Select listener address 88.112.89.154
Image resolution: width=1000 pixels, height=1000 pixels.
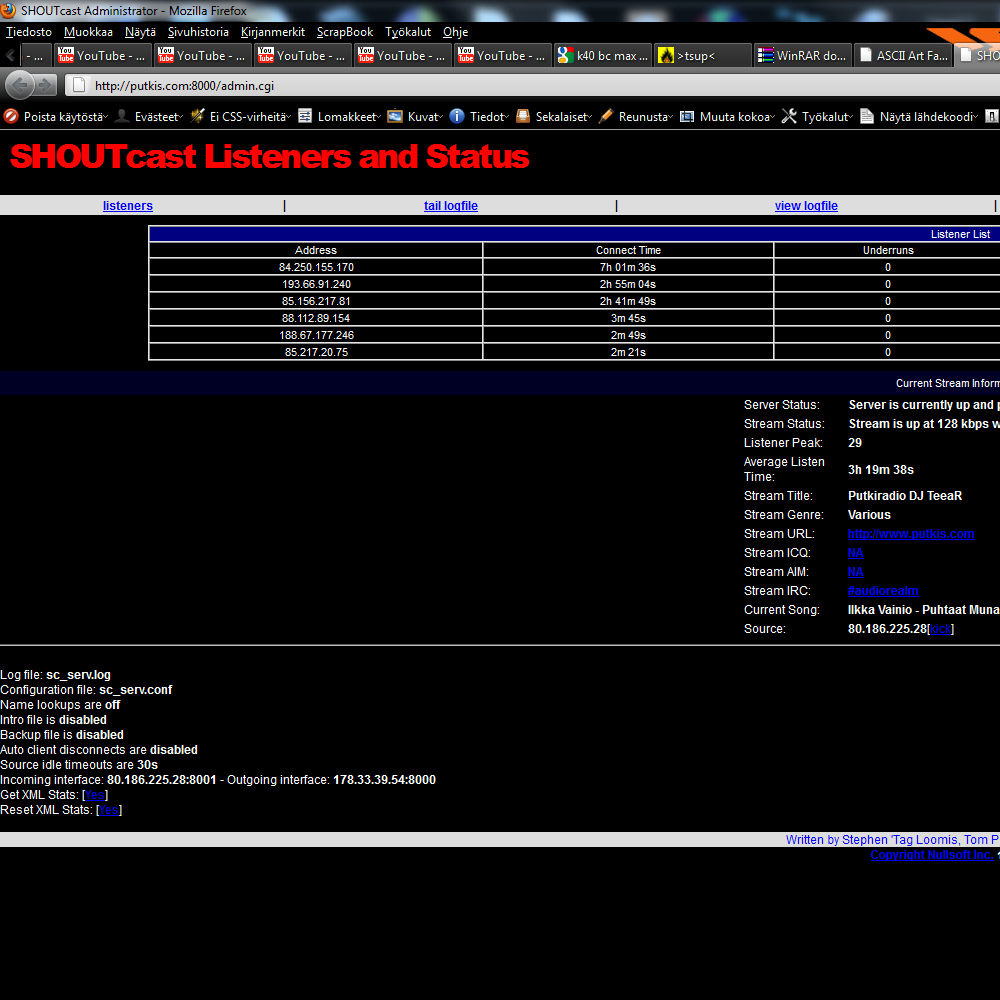[316, 318]
